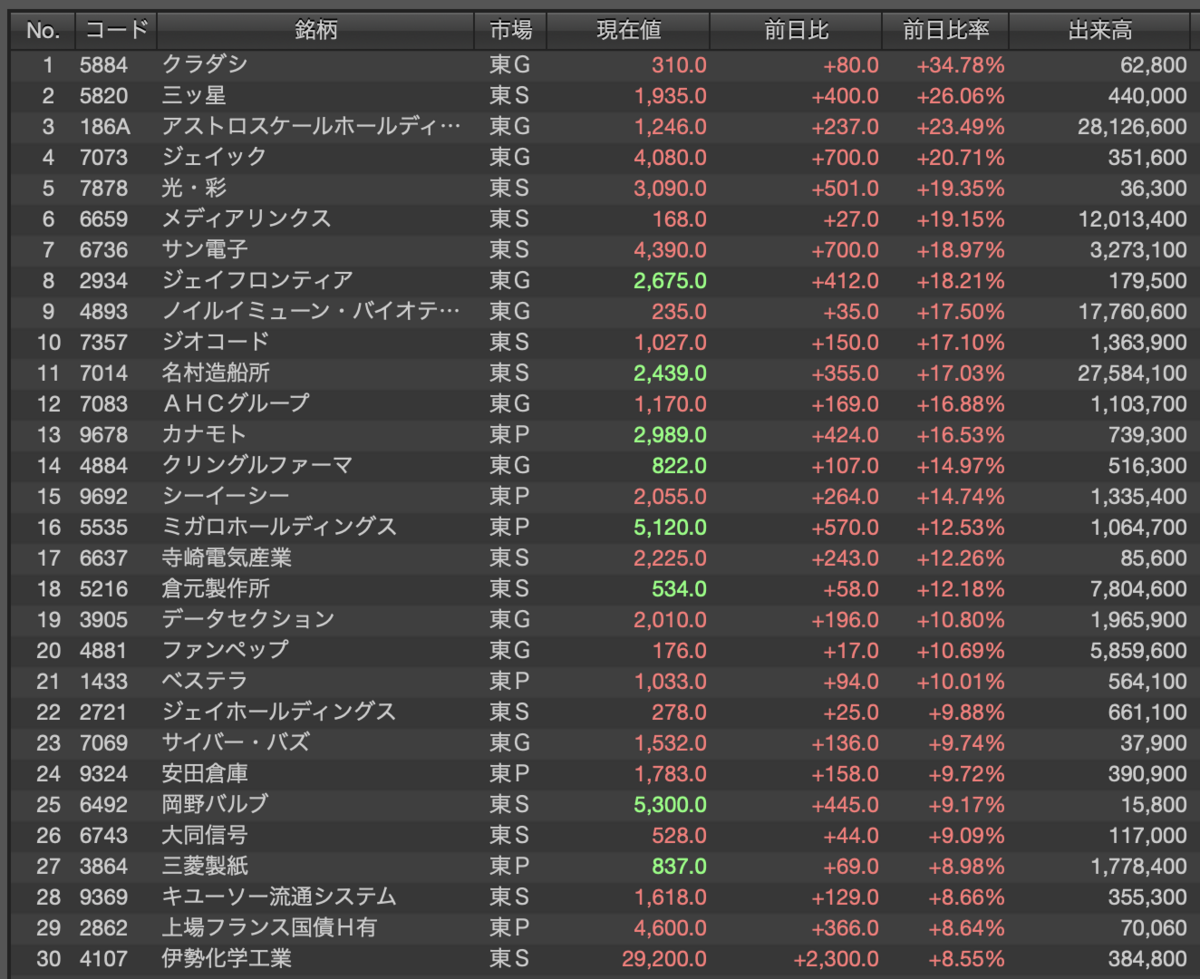Select クリングルファーマ in the list
The width and height of the screenshot is (1200, 979).
[x=257, y=465]
